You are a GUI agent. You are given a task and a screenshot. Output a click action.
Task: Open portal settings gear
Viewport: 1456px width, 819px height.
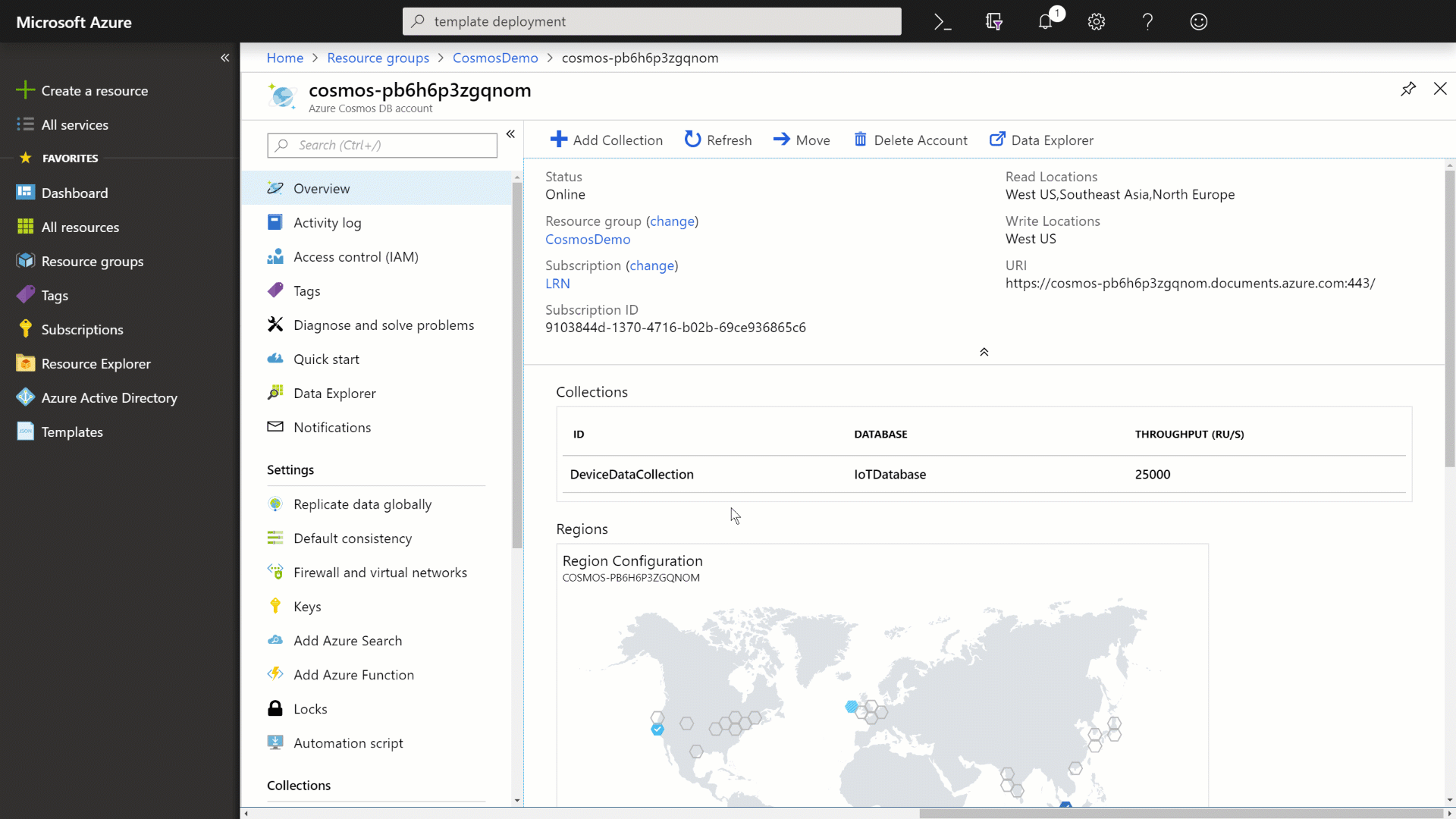pyautogui.click(x=1097, y=22)
